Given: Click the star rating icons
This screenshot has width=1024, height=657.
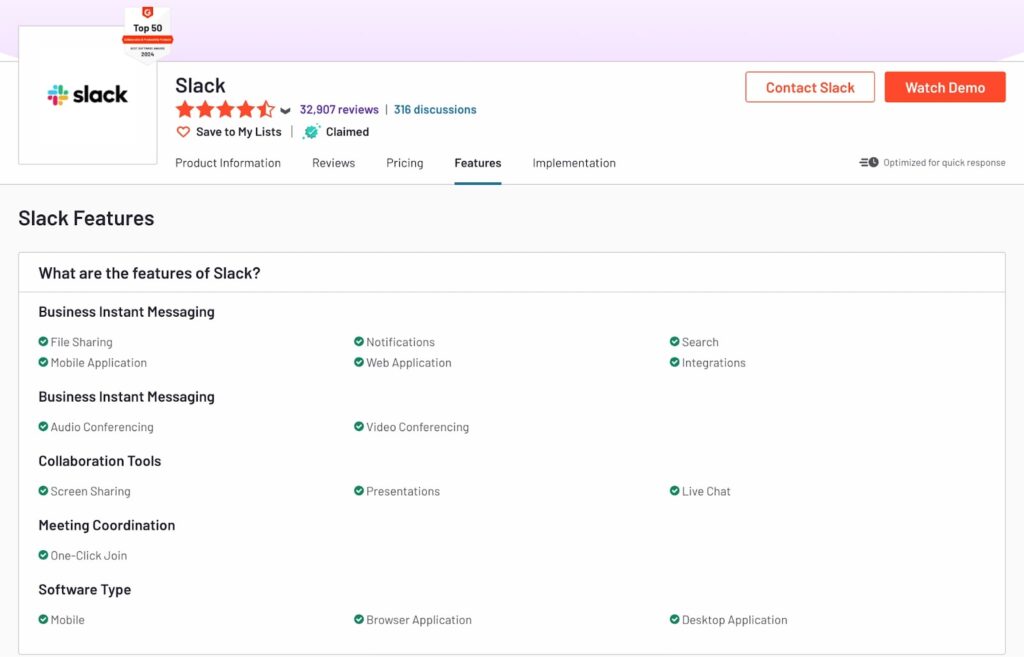Looking at the screenshot, I should (x=225, y=110).
